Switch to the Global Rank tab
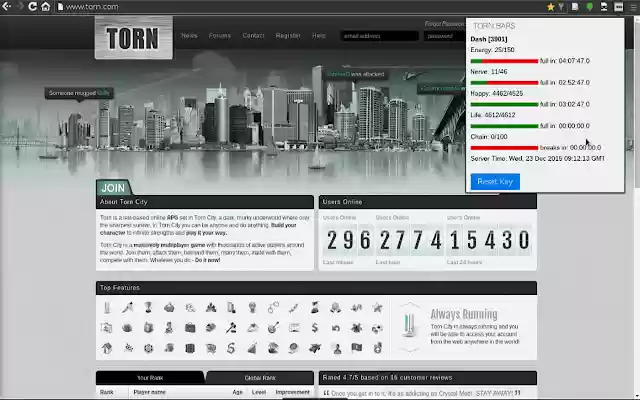 click(260, 378)
